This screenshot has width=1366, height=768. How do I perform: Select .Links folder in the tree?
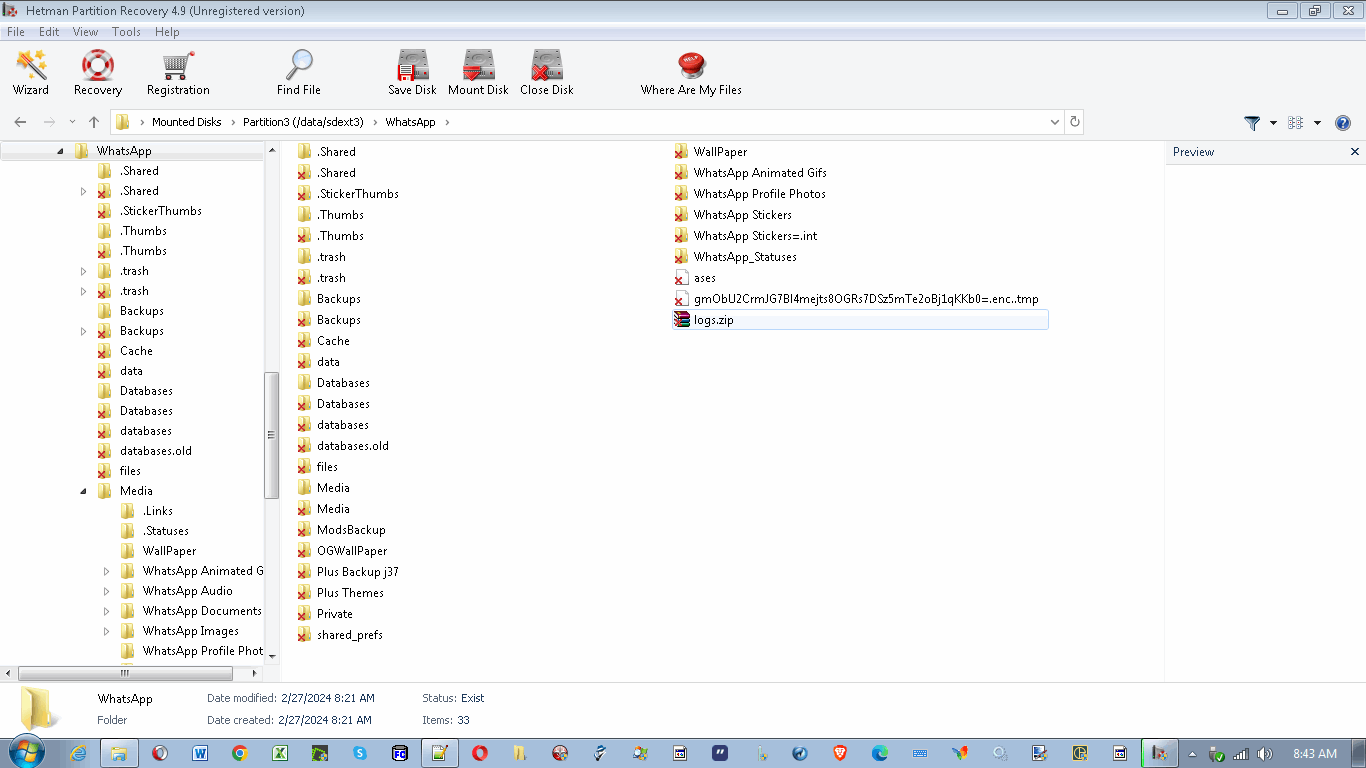click(158, 511)
